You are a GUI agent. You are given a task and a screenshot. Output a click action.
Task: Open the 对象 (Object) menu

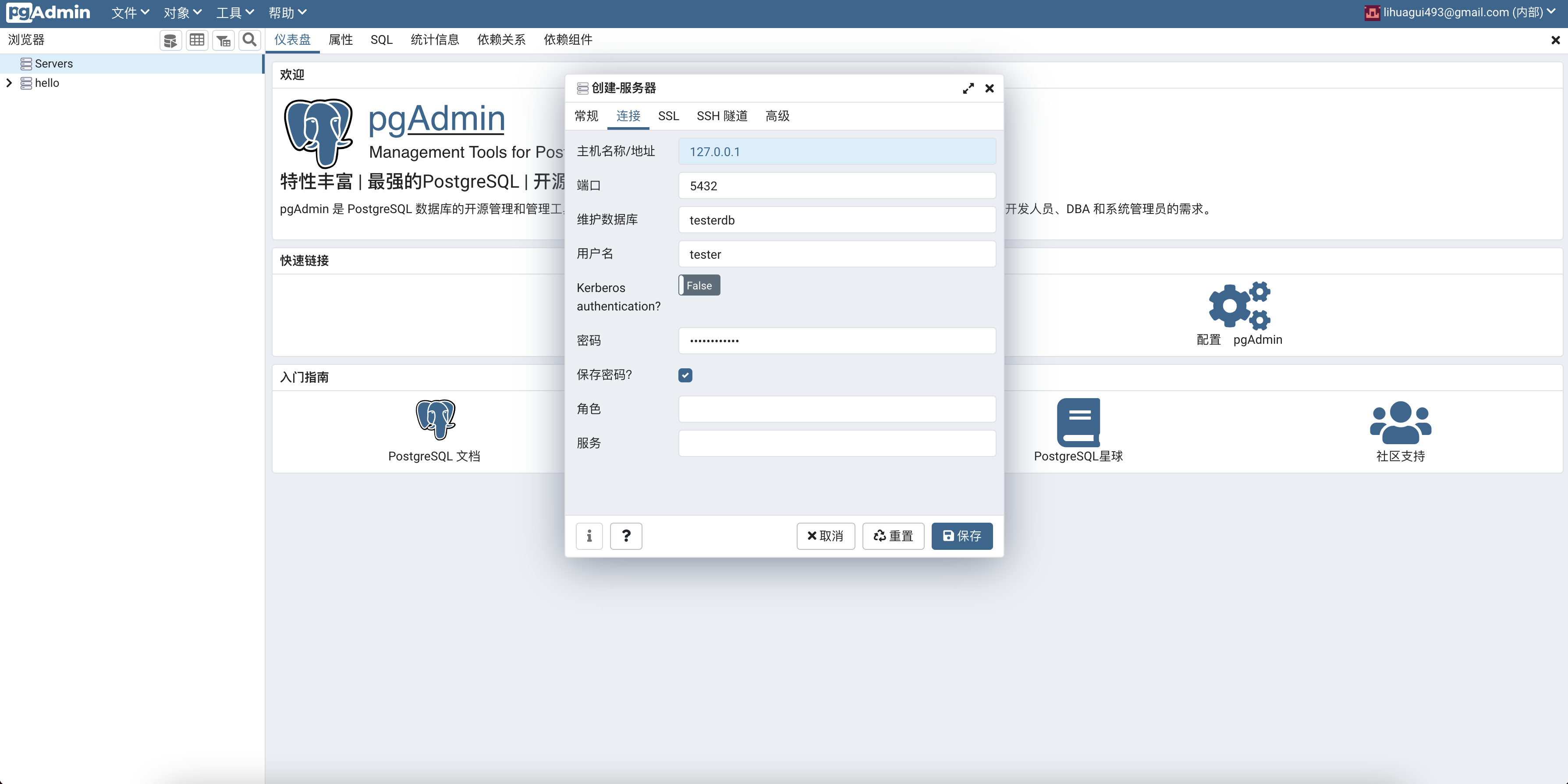tap(183, 13)
